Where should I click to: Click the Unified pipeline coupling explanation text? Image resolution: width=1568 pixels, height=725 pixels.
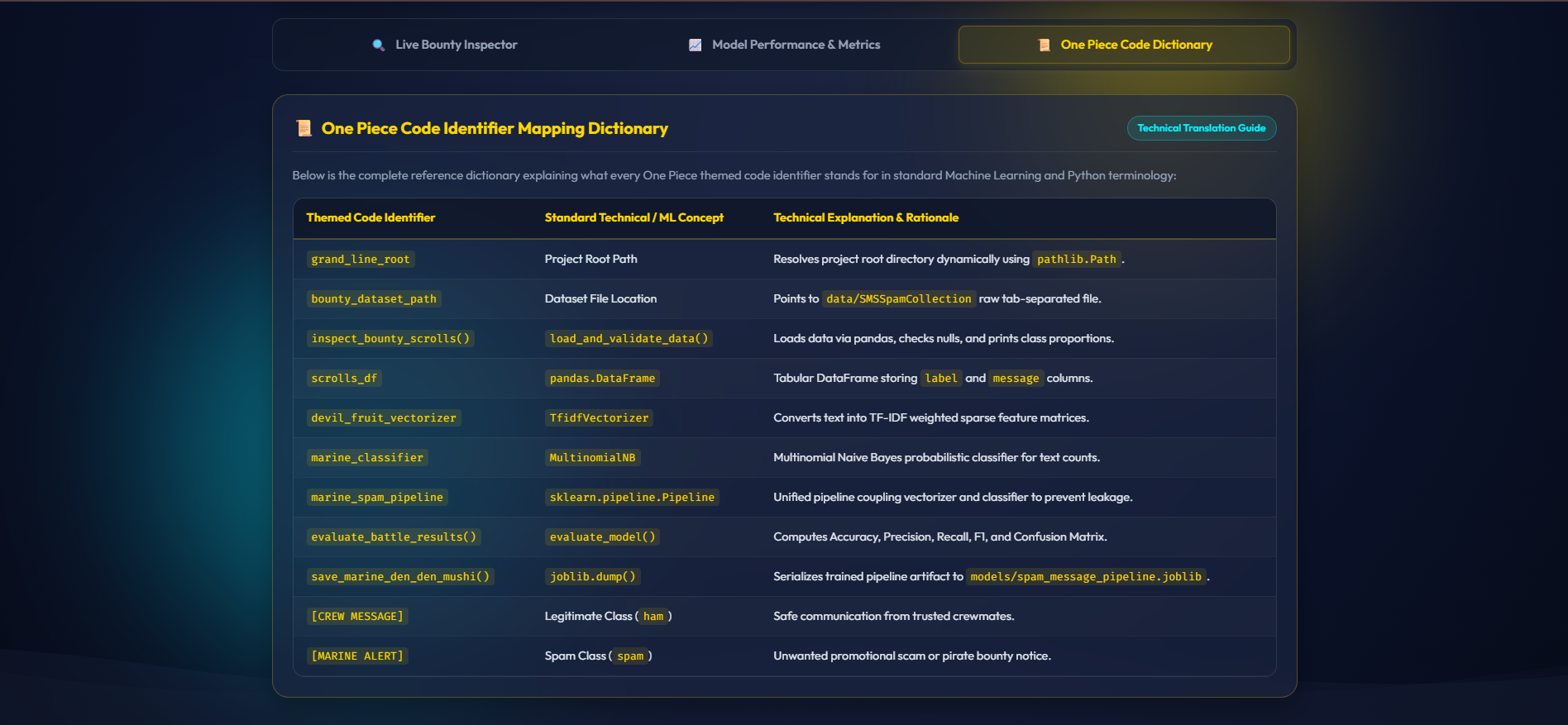click(953, 497)
